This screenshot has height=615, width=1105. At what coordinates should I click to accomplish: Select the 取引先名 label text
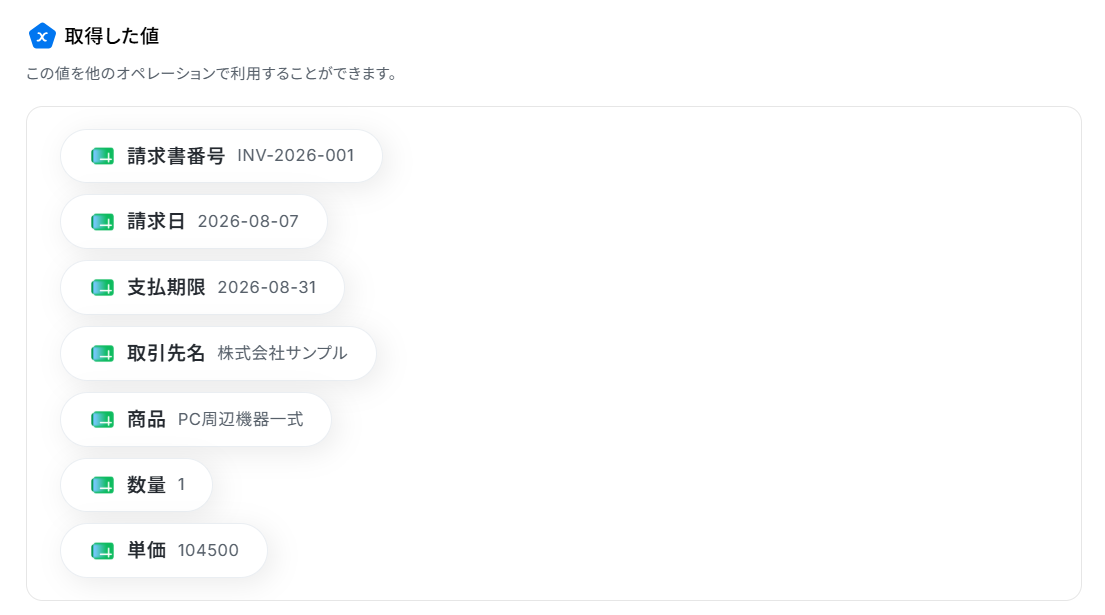[166, 353]
